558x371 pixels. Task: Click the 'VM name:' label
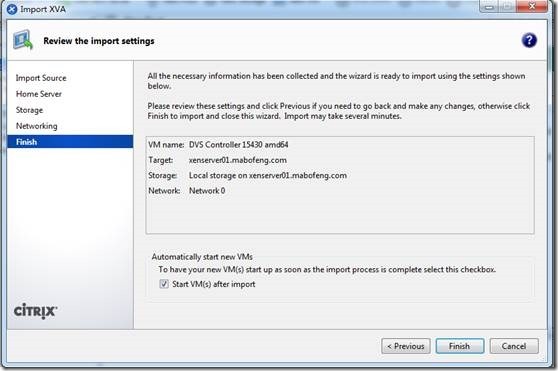coord(166,145)
